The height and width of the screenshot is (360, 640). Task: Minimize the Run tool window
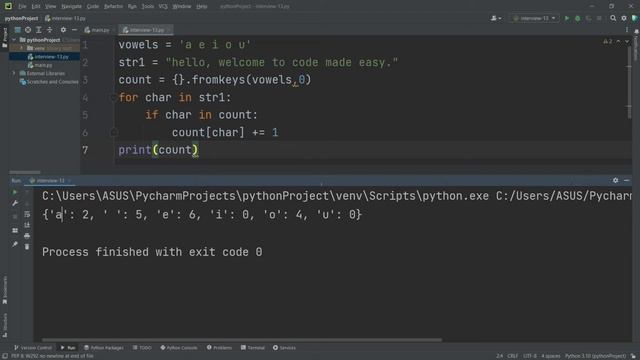tap(627, 180)
